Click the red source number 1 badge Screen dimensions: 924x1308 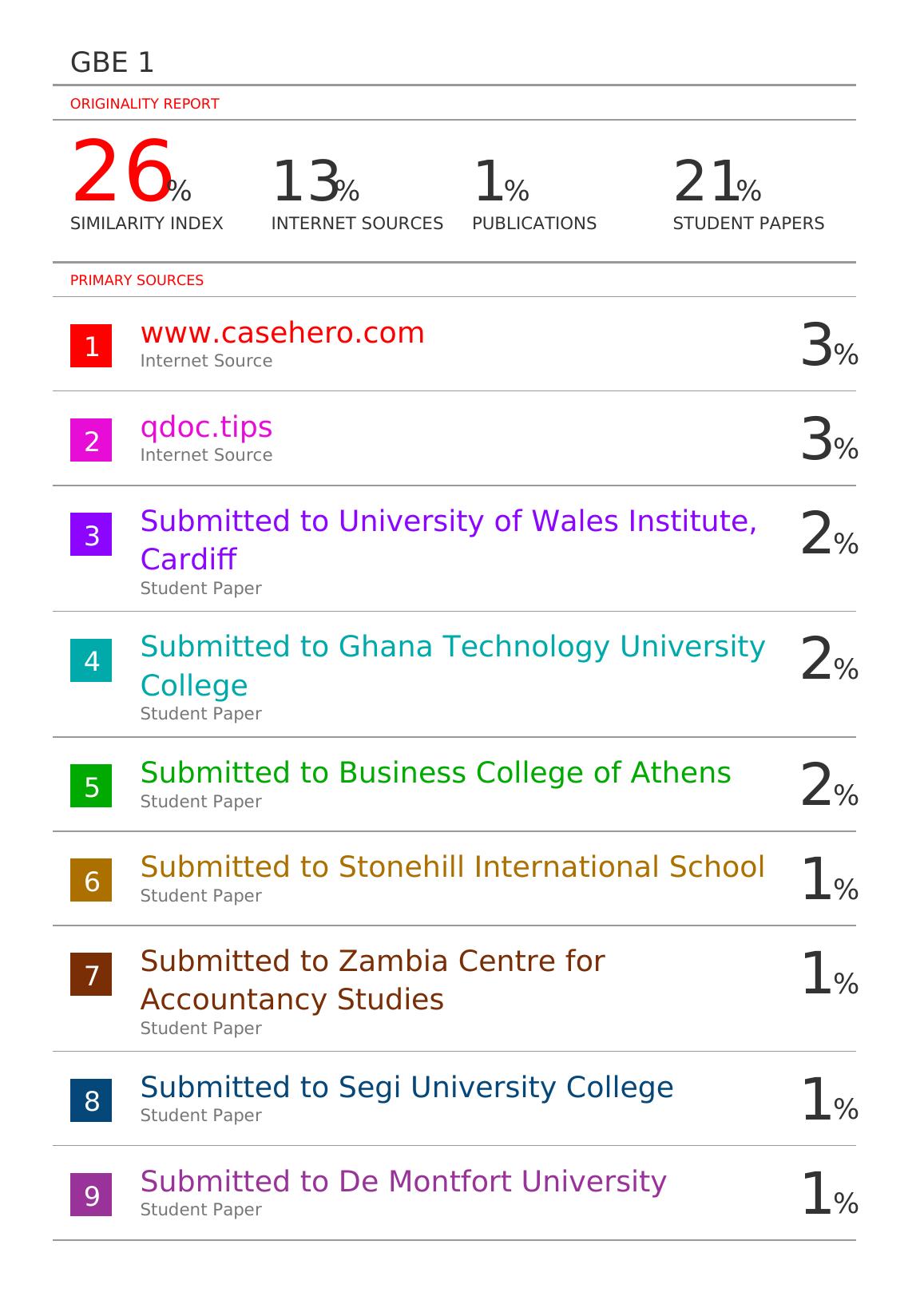[91, 346]
